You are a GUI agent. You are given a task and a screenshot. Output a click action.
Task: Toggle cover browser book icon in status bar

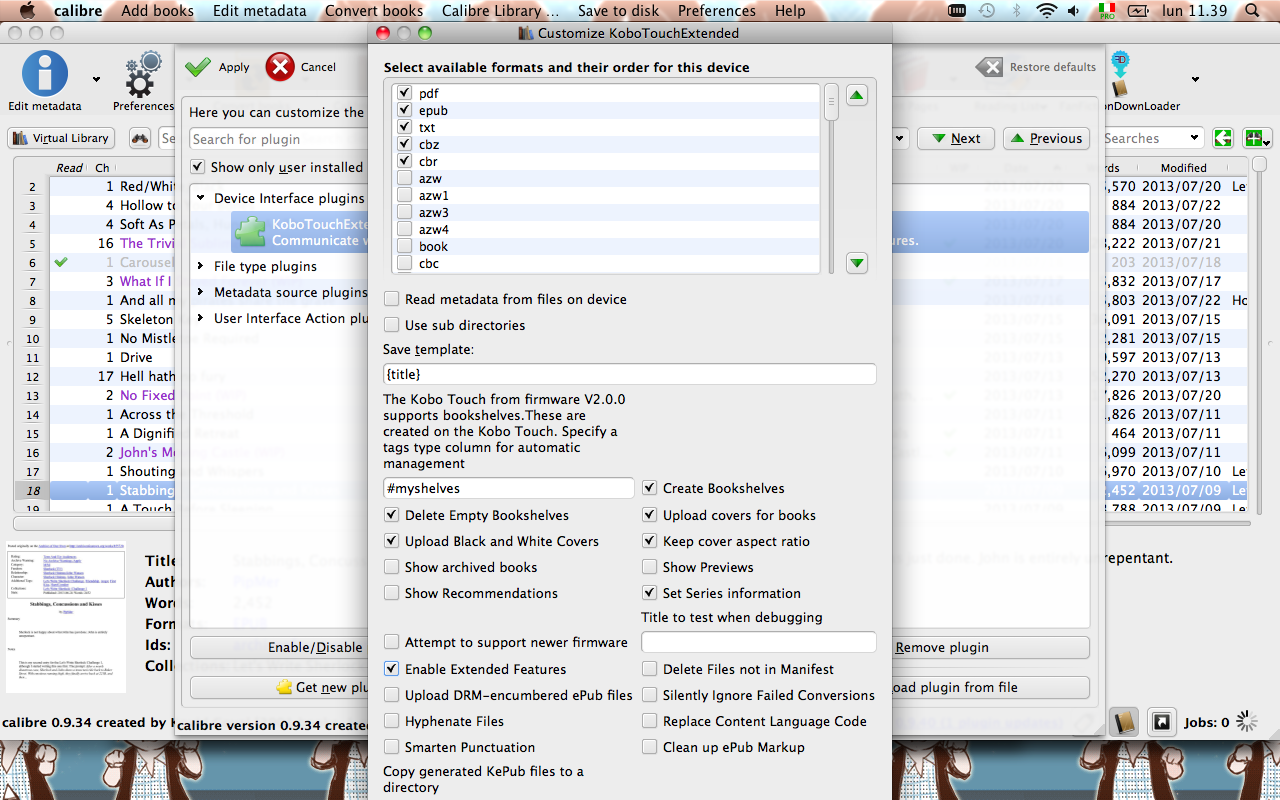(1124, 721)
